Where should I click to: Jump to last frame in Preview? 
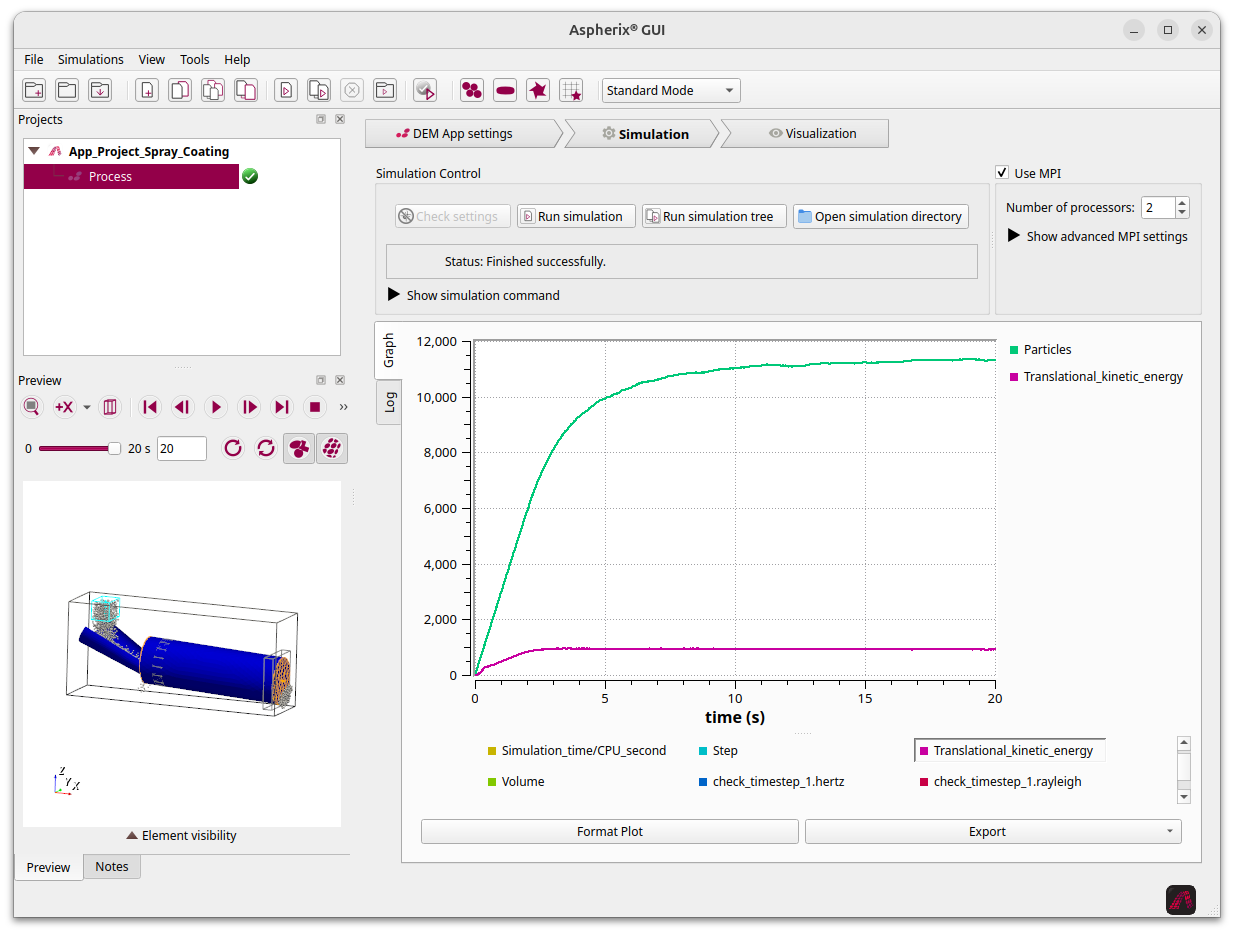pyautogui.click(x=282, y=407)
